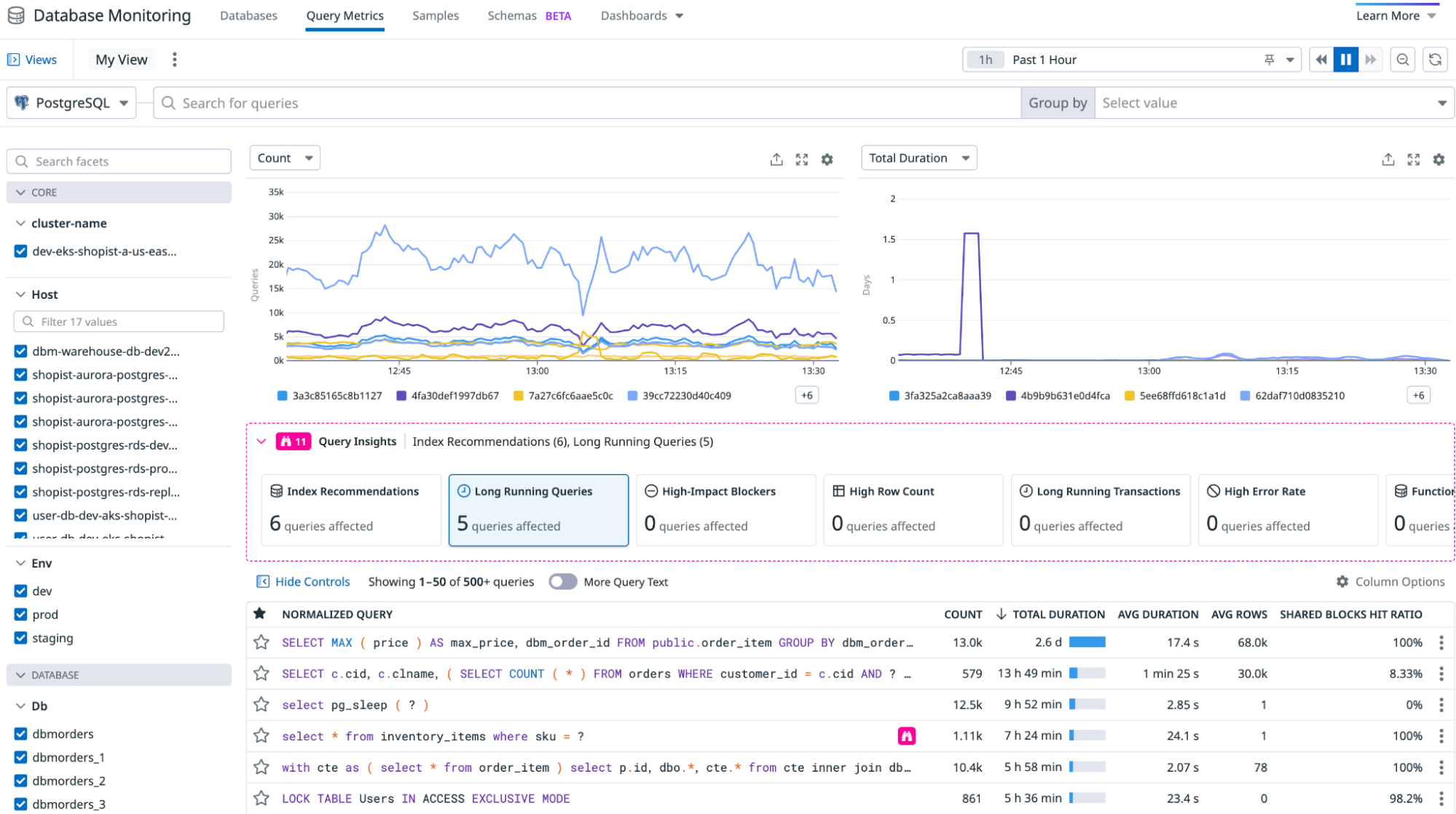The height and width of the screenshot is (814, 1456).
Task: Uncheck the staging environment filter
Action: 20,638
